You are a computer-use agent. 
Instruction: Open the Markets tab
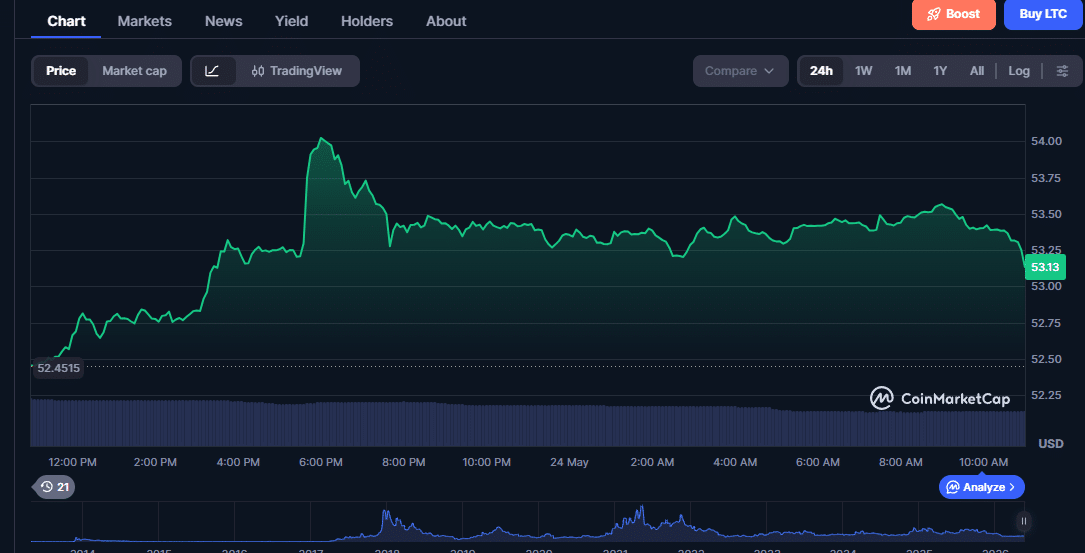[145, 21]
